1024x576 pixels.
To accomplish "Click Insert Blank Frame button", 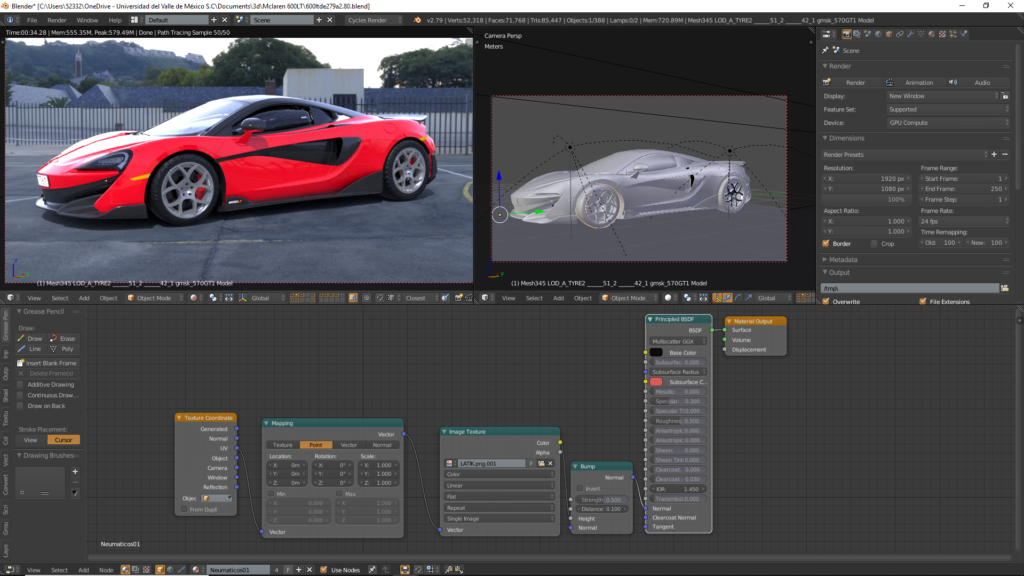I will coord(48,362).
